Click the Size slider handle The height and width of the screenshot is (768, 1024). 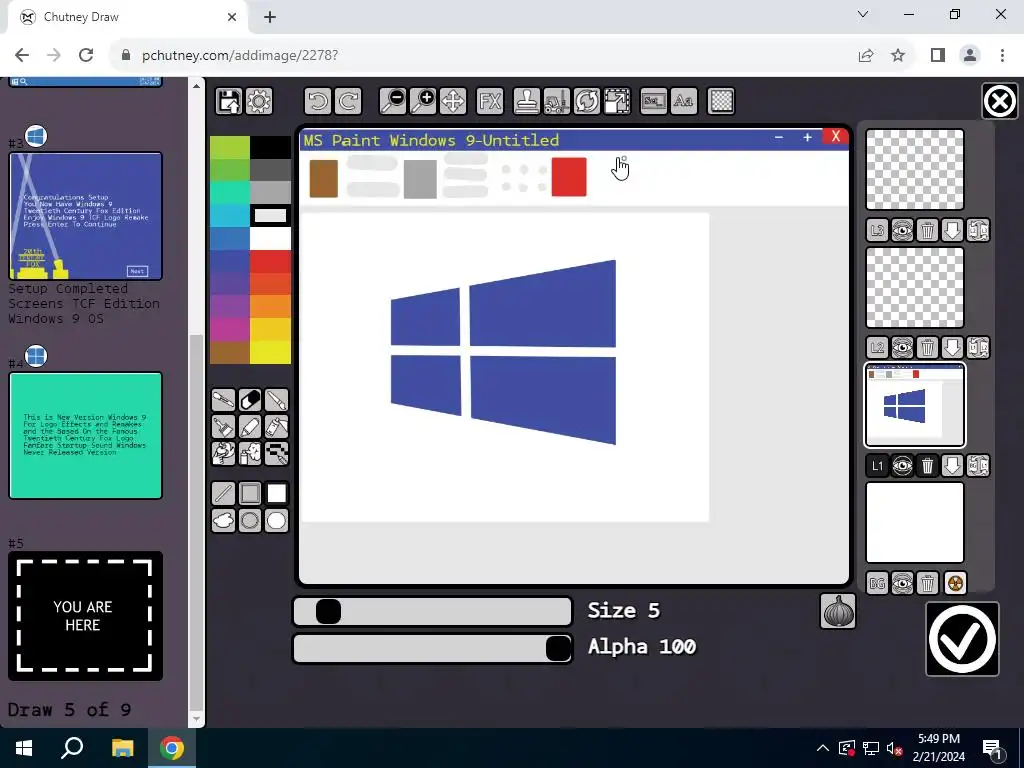point(328,612)
